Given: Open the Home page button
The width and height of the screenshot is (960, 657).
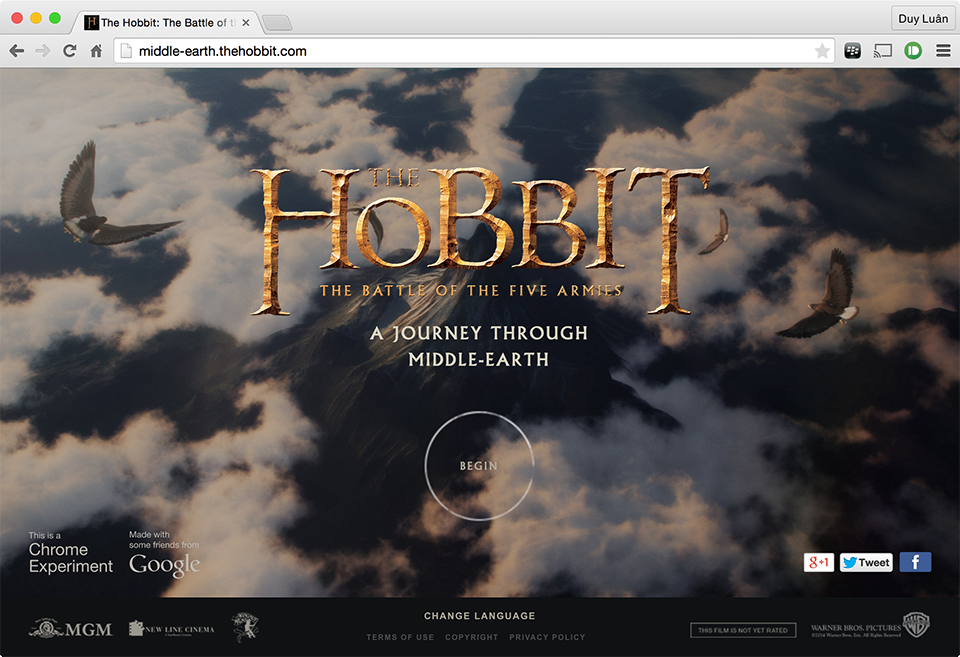Looking at the screenshot, I should pos(96,51).
